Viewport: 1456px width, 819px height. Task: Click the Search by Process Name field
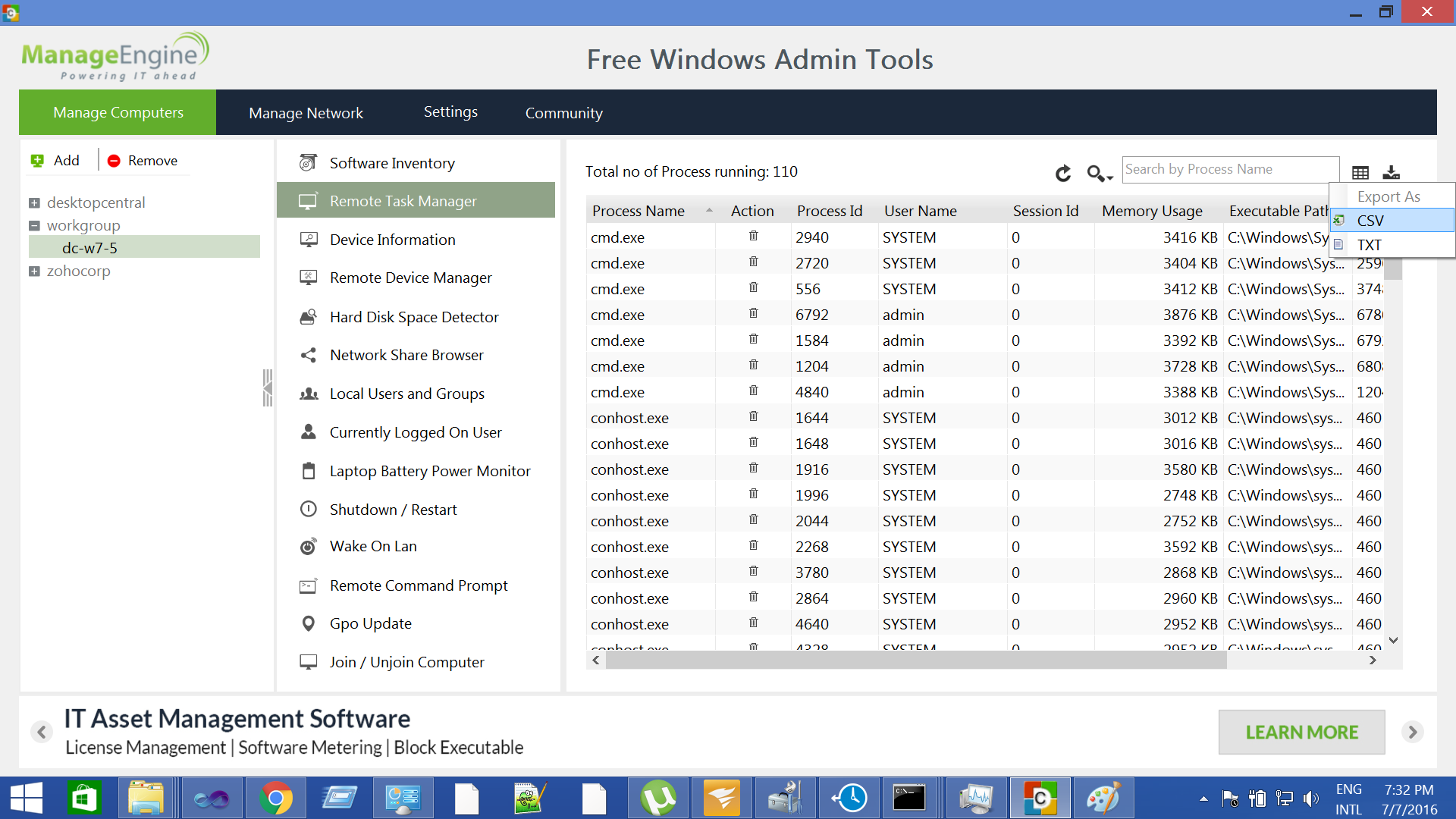[1230, 170]
